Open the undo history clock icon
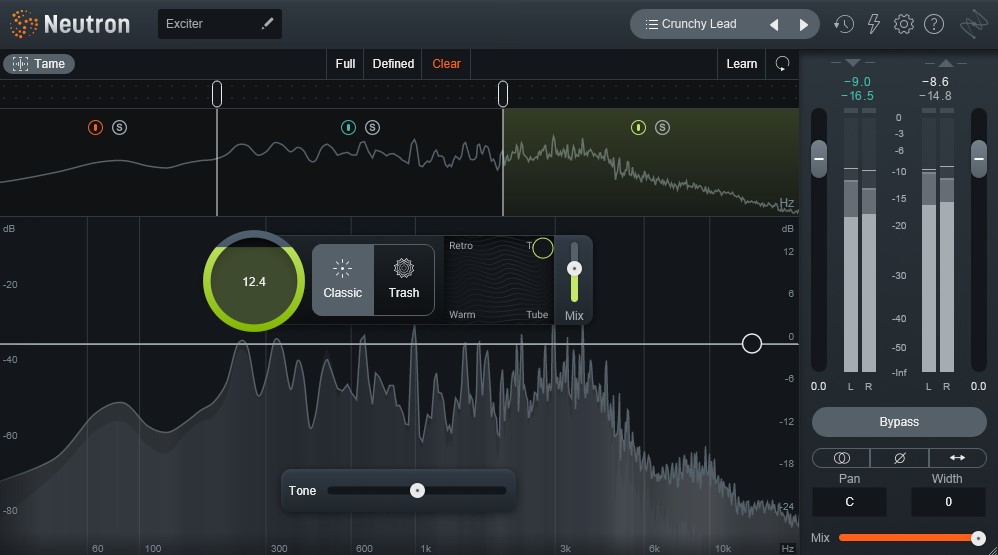This screenshot has width=998, height=555. pos(843,24)
